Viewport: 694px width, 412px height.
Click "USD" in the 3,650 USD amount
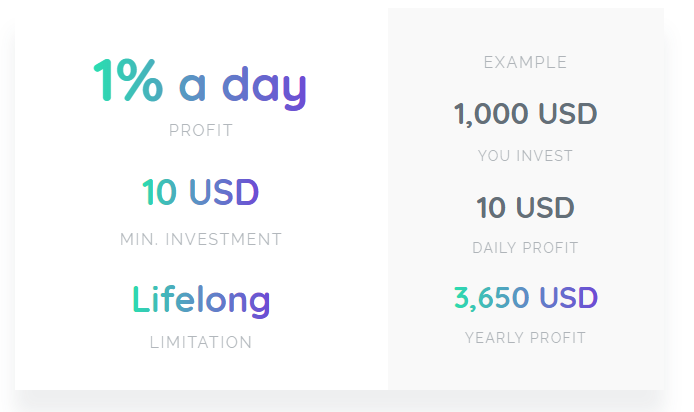569,297
